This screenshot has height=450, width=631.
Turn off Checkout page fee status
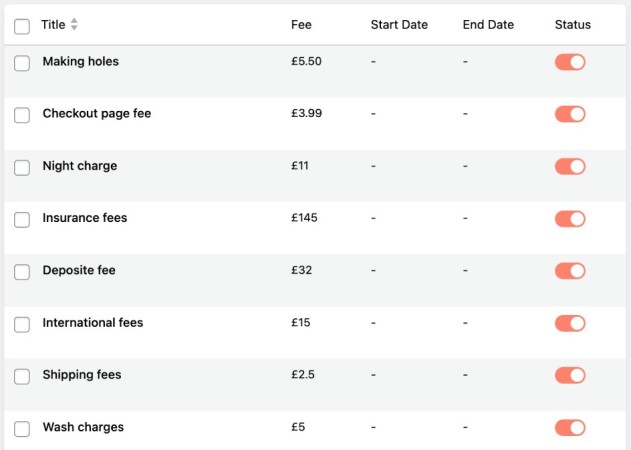click(570, 114)
